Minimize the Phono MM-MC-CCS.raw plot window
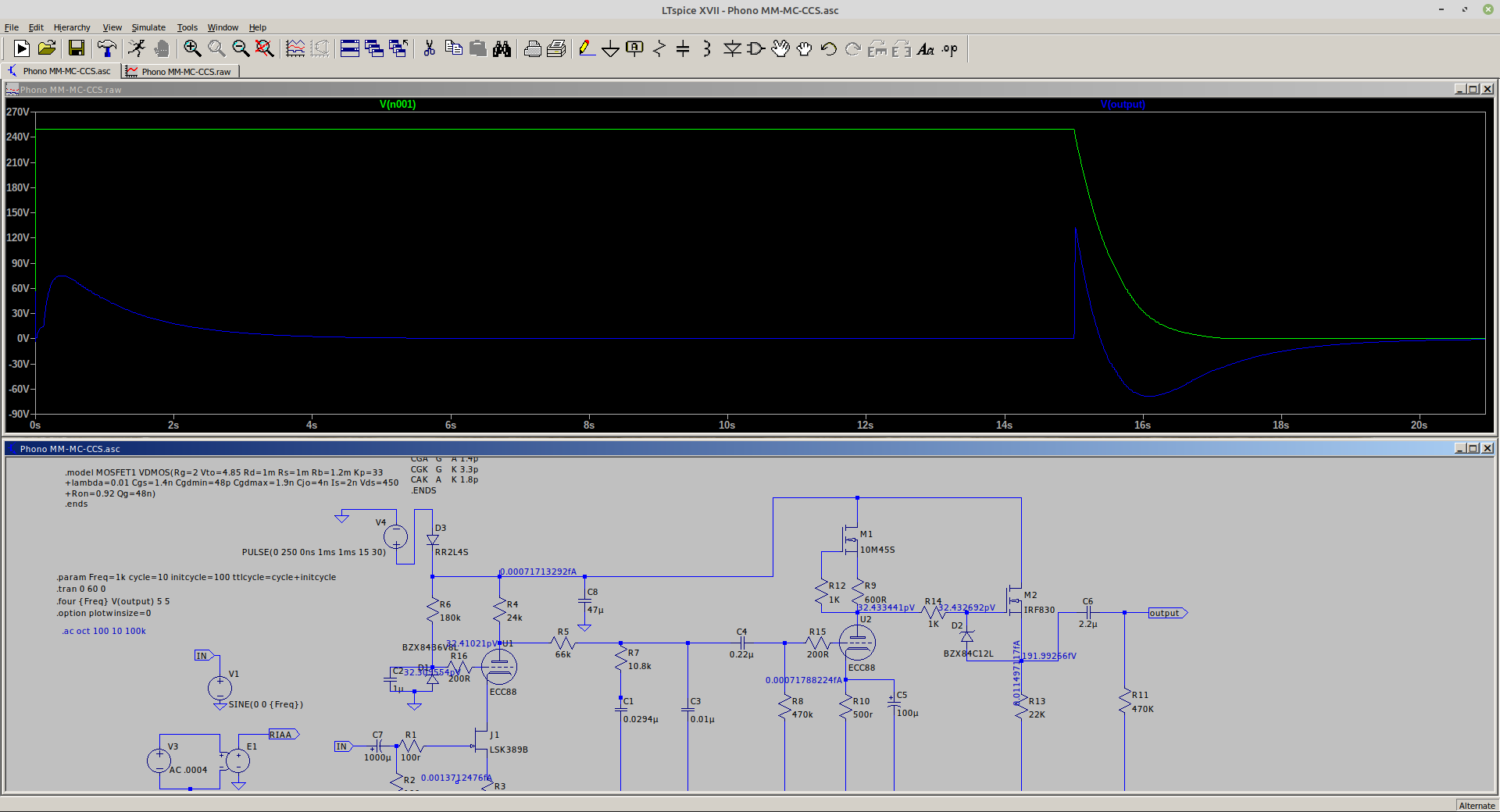 1459,89
